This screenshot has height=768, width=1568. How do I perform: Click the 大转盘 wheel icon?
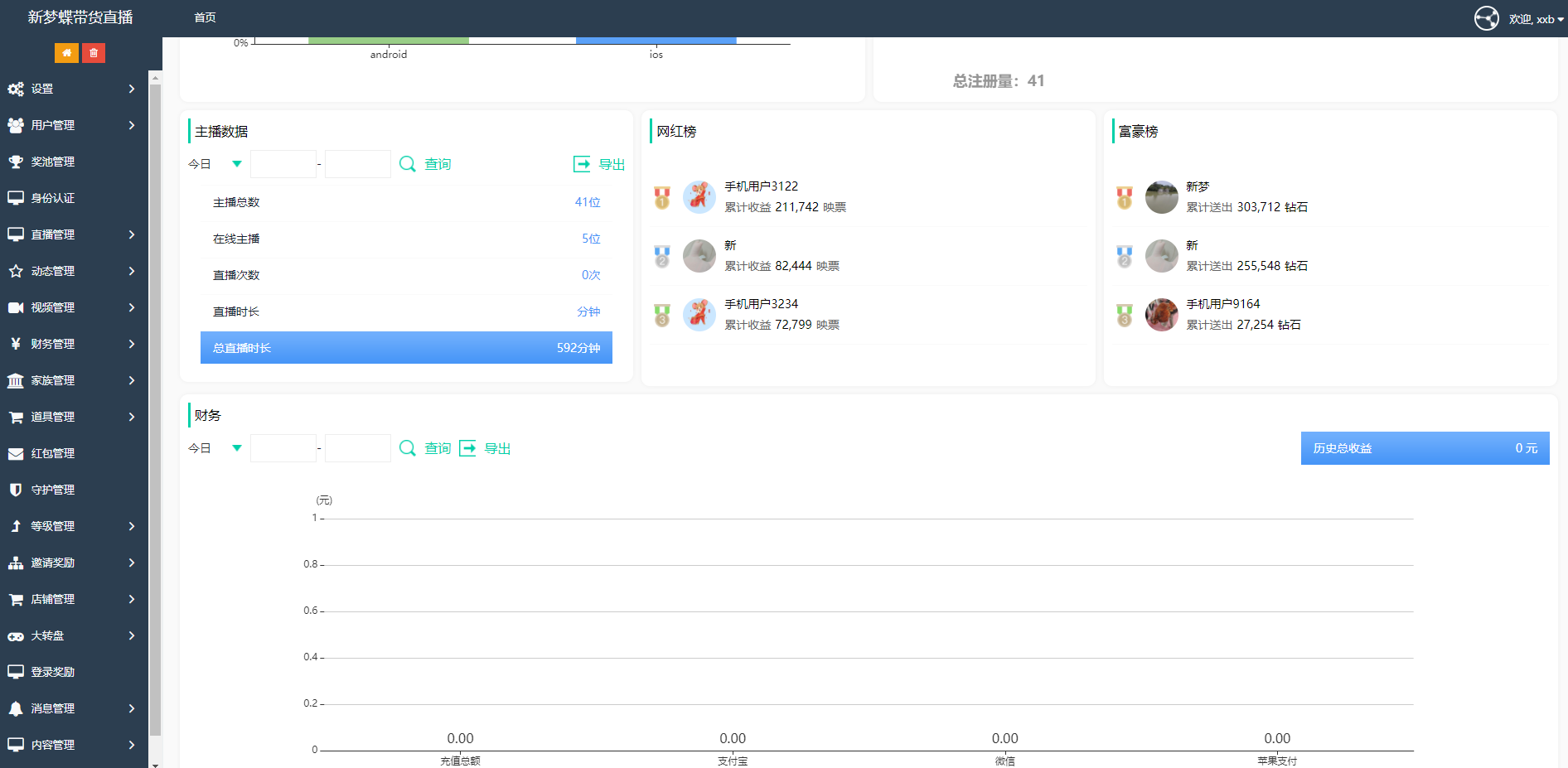pos(17,635)
